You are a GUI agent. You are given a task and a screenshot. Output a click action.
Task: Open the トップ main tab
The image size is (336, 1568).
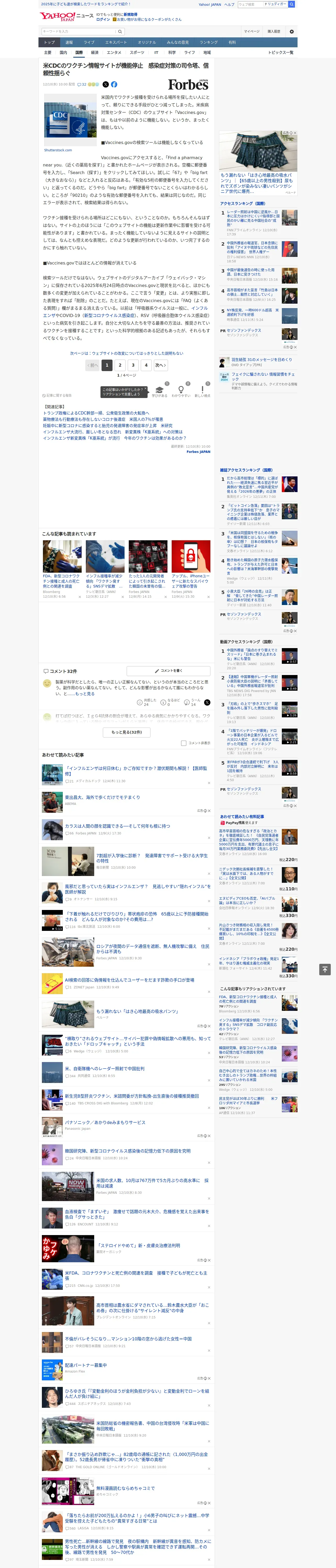[49, 43]
